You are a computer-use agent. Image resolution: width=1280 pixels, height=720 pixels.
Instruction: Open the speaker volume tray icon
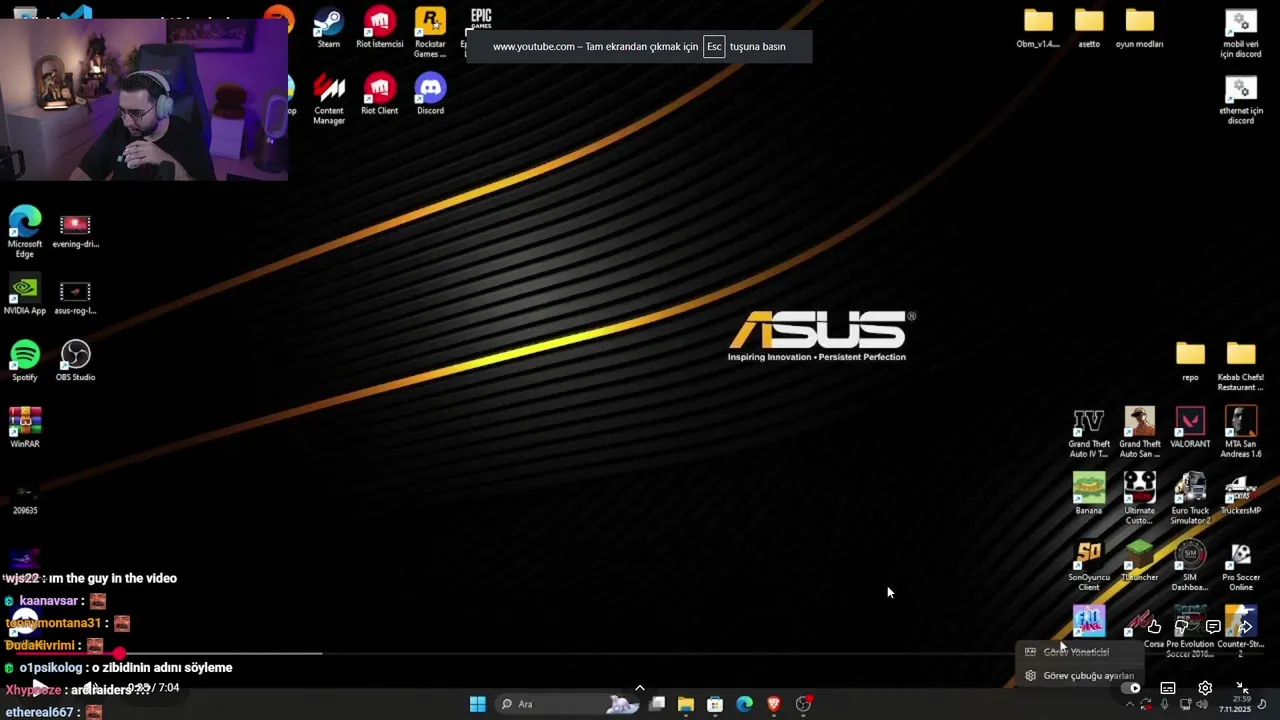pyautogui.click(x=1201, y=704)
